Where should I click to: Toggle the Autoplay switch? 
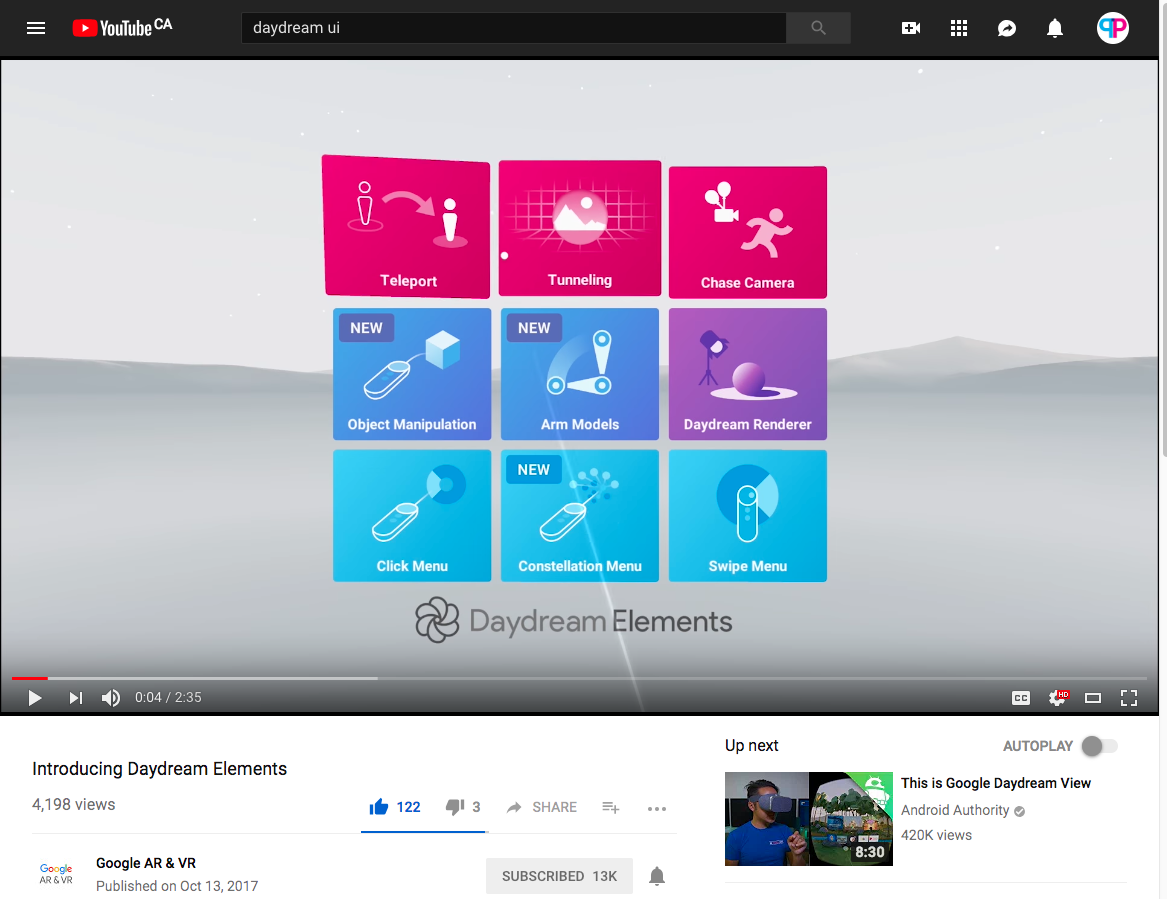1099,746
